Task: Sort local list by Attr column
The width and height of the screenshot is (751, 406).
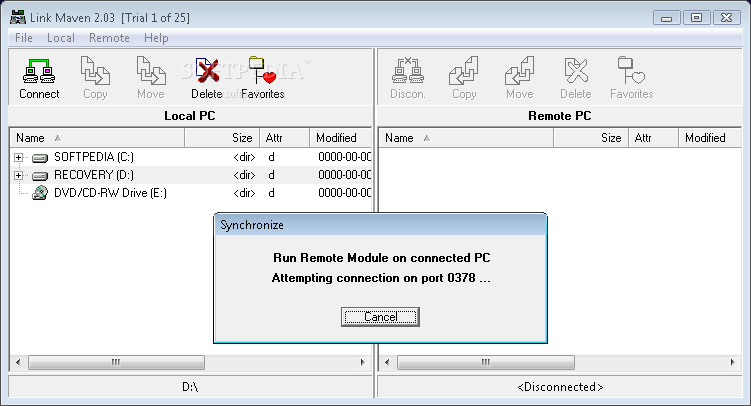Action: [x=284, y=138]
